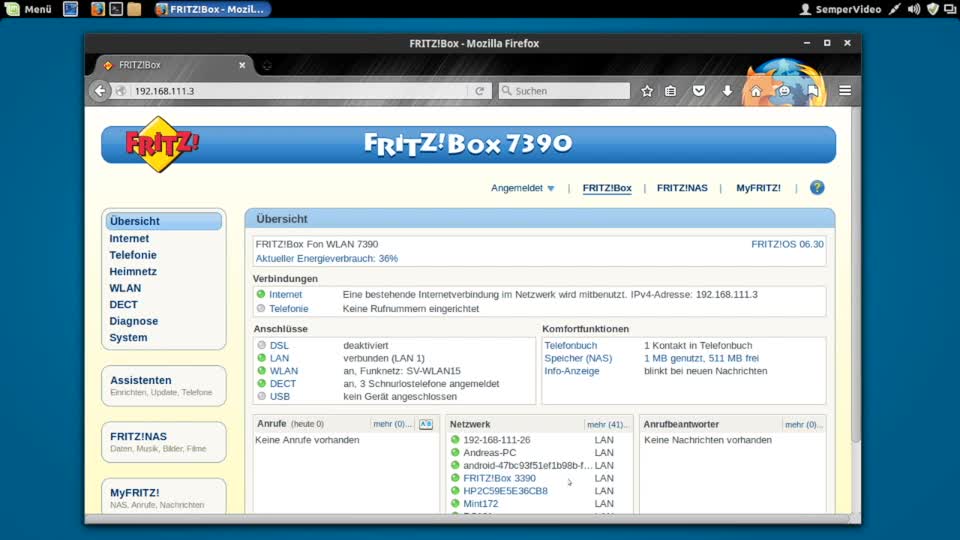
Task: Open the MyFRITZ! sidebar box
Action: click(x=163, y=497)
